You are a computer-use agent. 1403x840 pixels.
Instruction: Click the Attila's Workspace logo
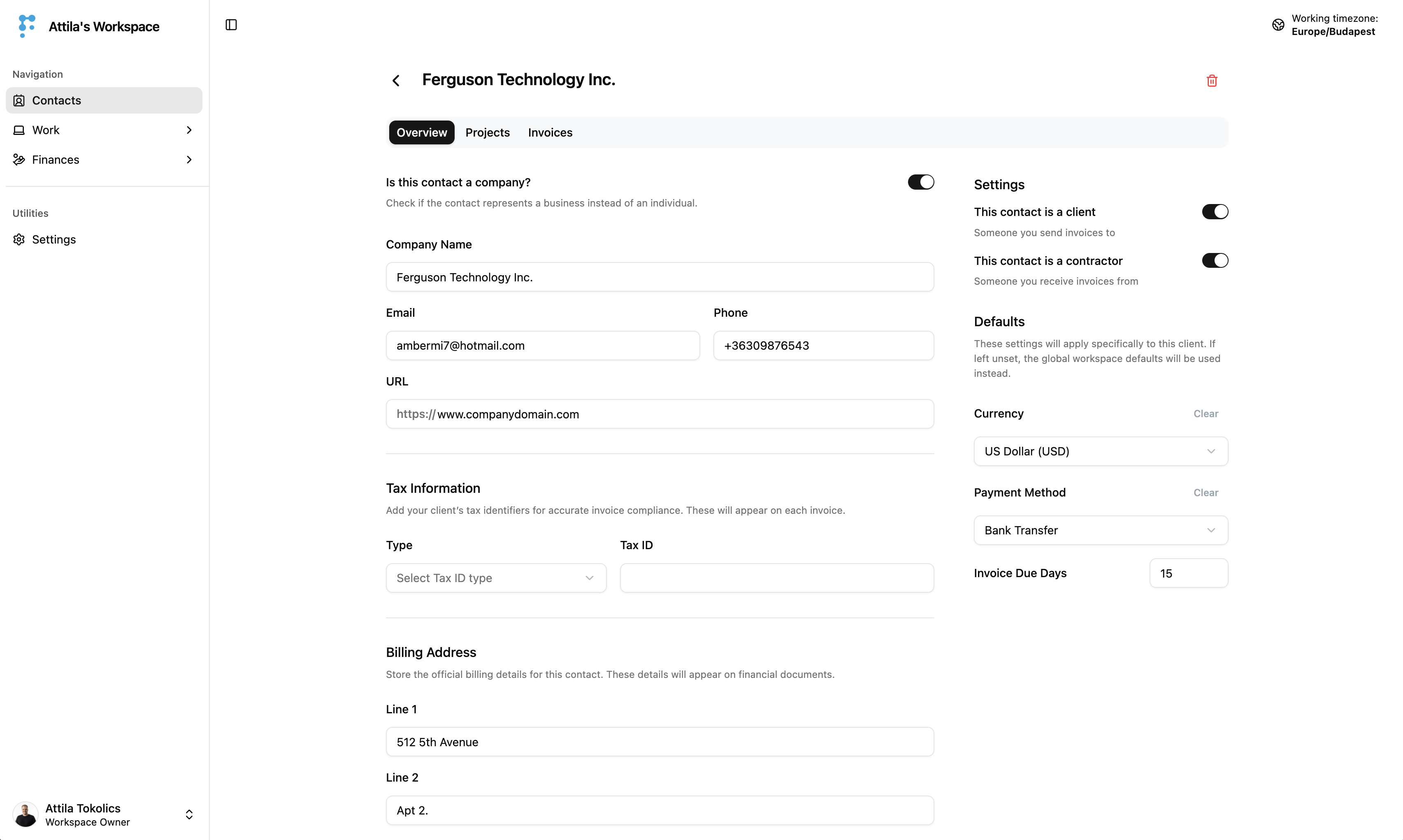pyautogui.click(x=26, y=26)
